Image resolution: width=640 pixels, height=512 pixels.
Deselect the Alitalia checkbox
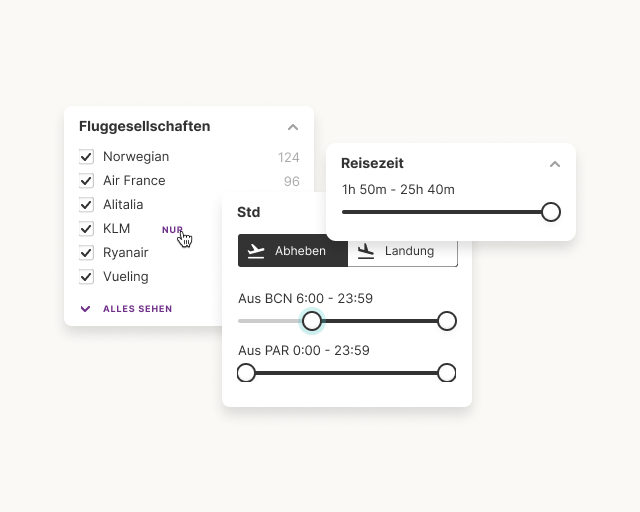pos(87,205)
